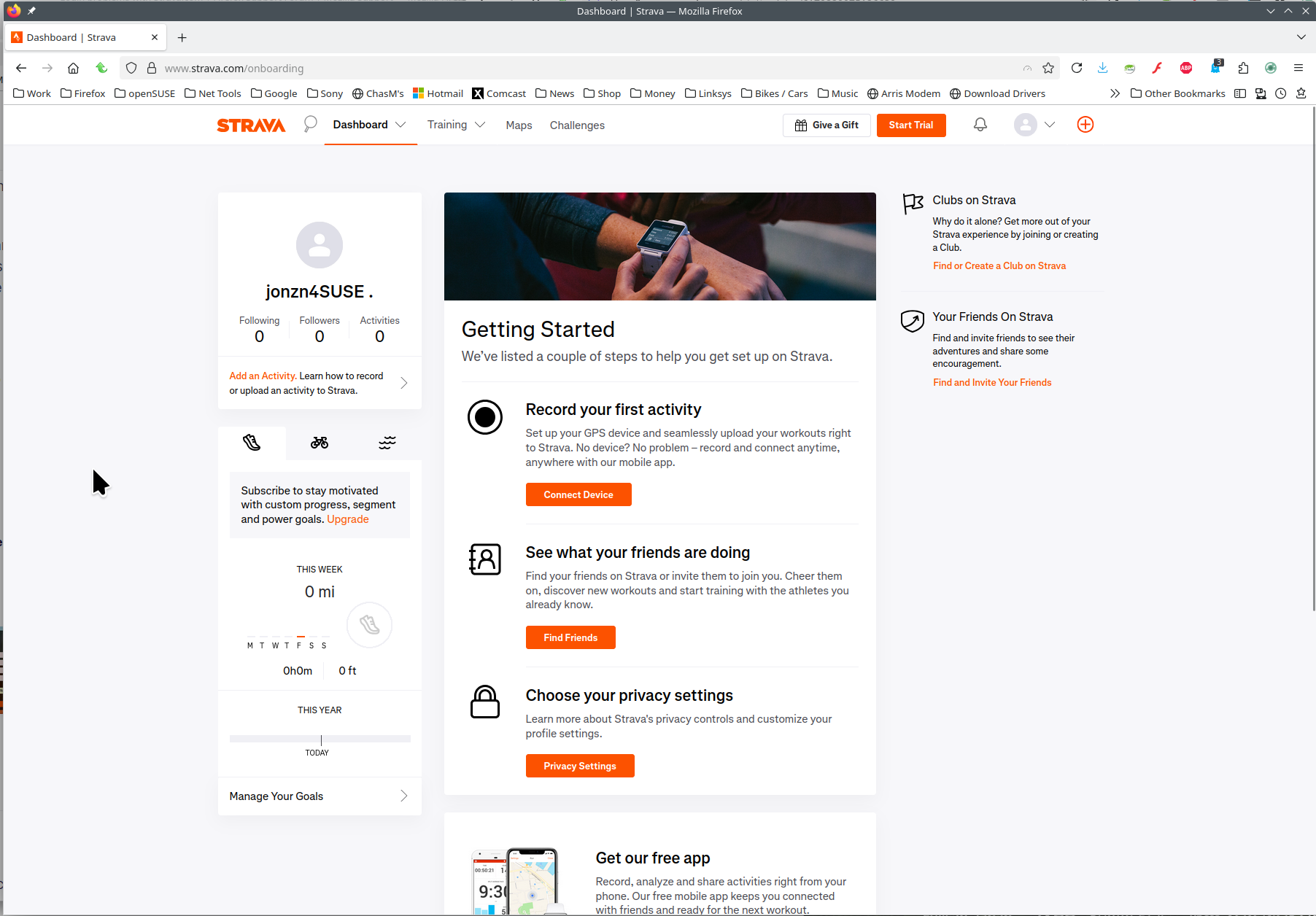Bookmark this page with star icon
This screenshot has width=1316, height=916.
[x=1048, y=68]
